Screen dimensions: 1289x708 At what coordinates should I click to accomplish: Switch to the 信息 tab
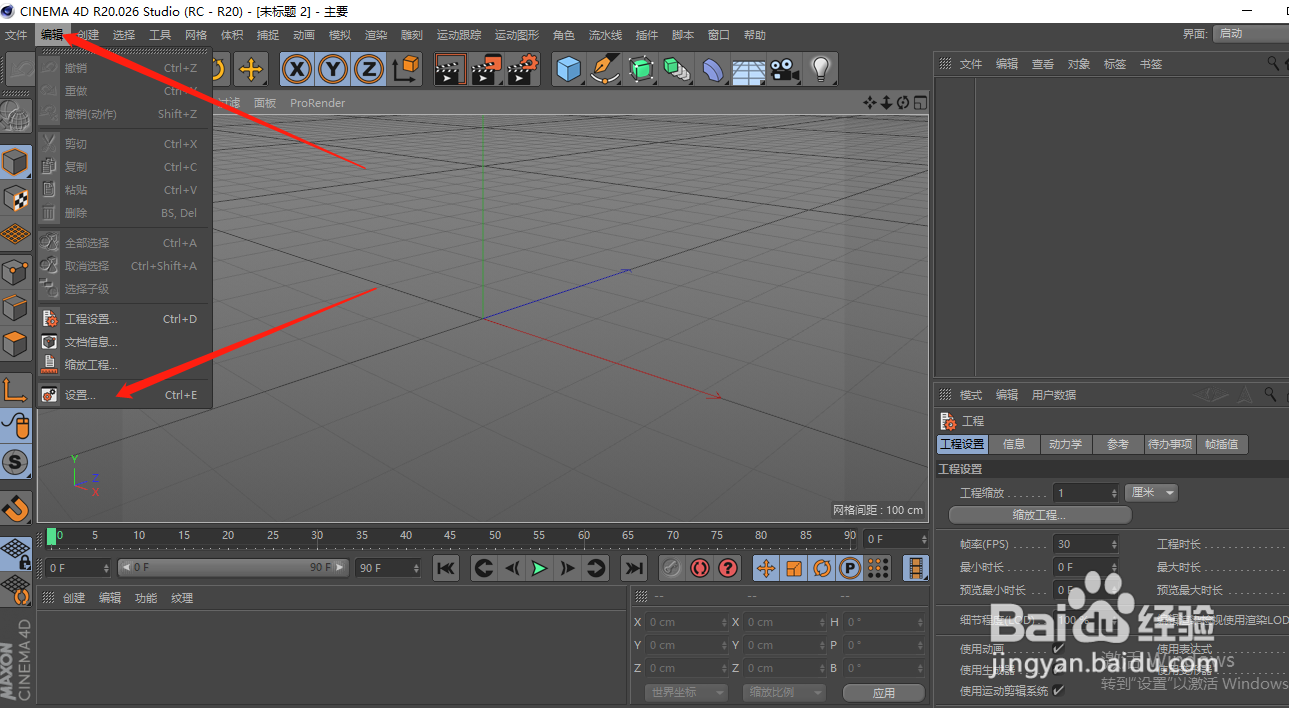pos(1014,444)
